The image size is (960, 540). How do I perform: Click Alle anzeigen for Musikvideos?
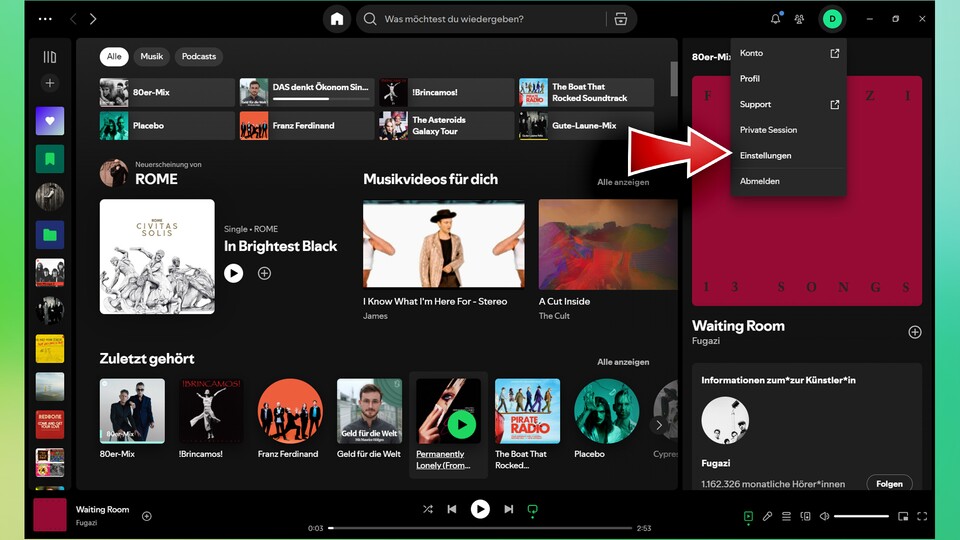tap(623, 182)
